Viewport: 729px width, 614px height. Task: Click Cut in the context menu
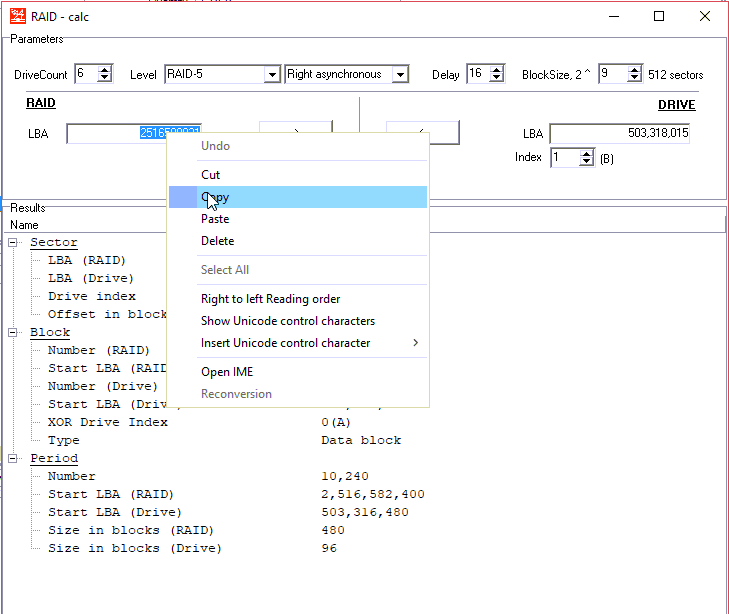pyautogui.click(x=211, y=175)
